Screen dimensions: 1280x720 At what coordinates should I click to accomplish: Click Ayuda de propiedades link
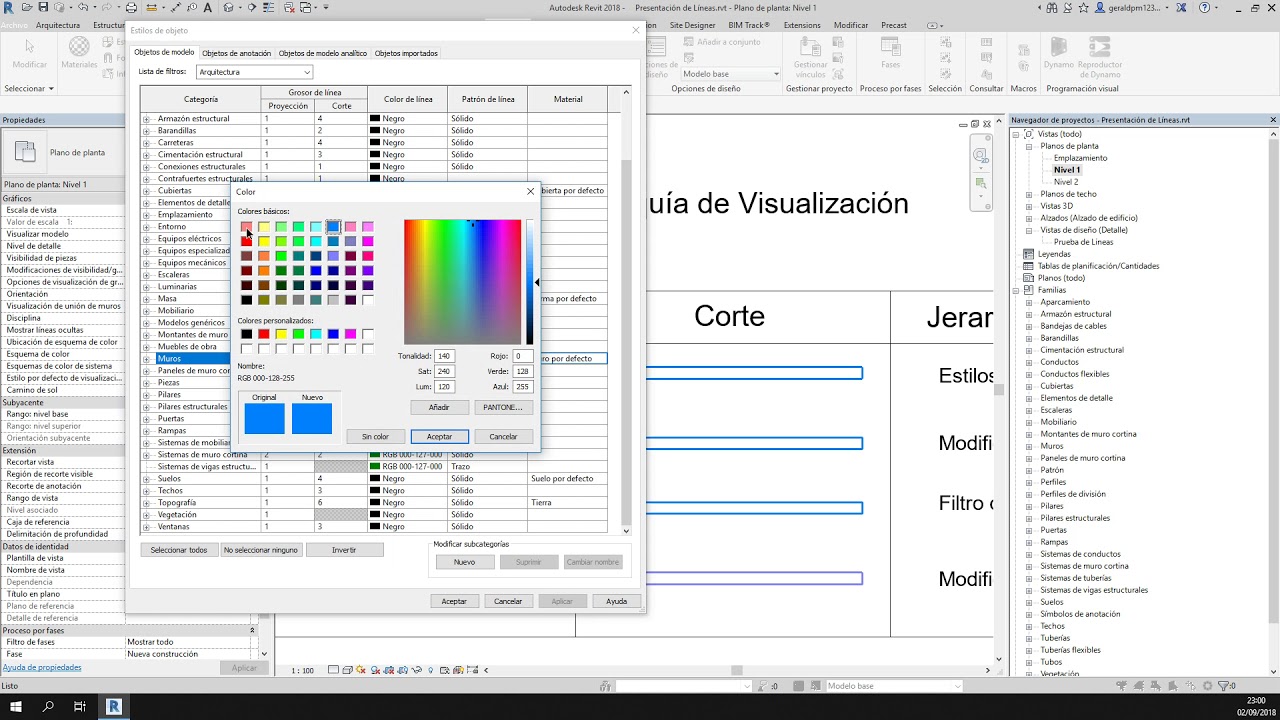[42, 667]
